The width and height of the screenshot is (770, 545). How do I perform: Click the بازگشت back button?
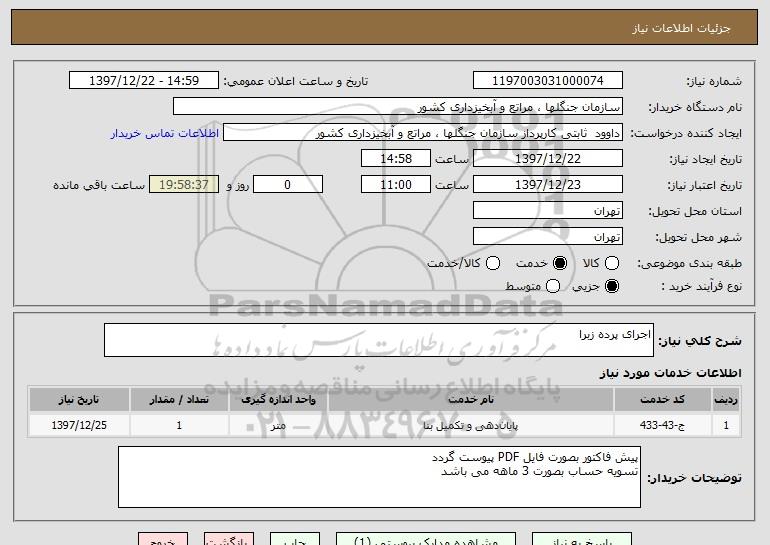(229, 539)
